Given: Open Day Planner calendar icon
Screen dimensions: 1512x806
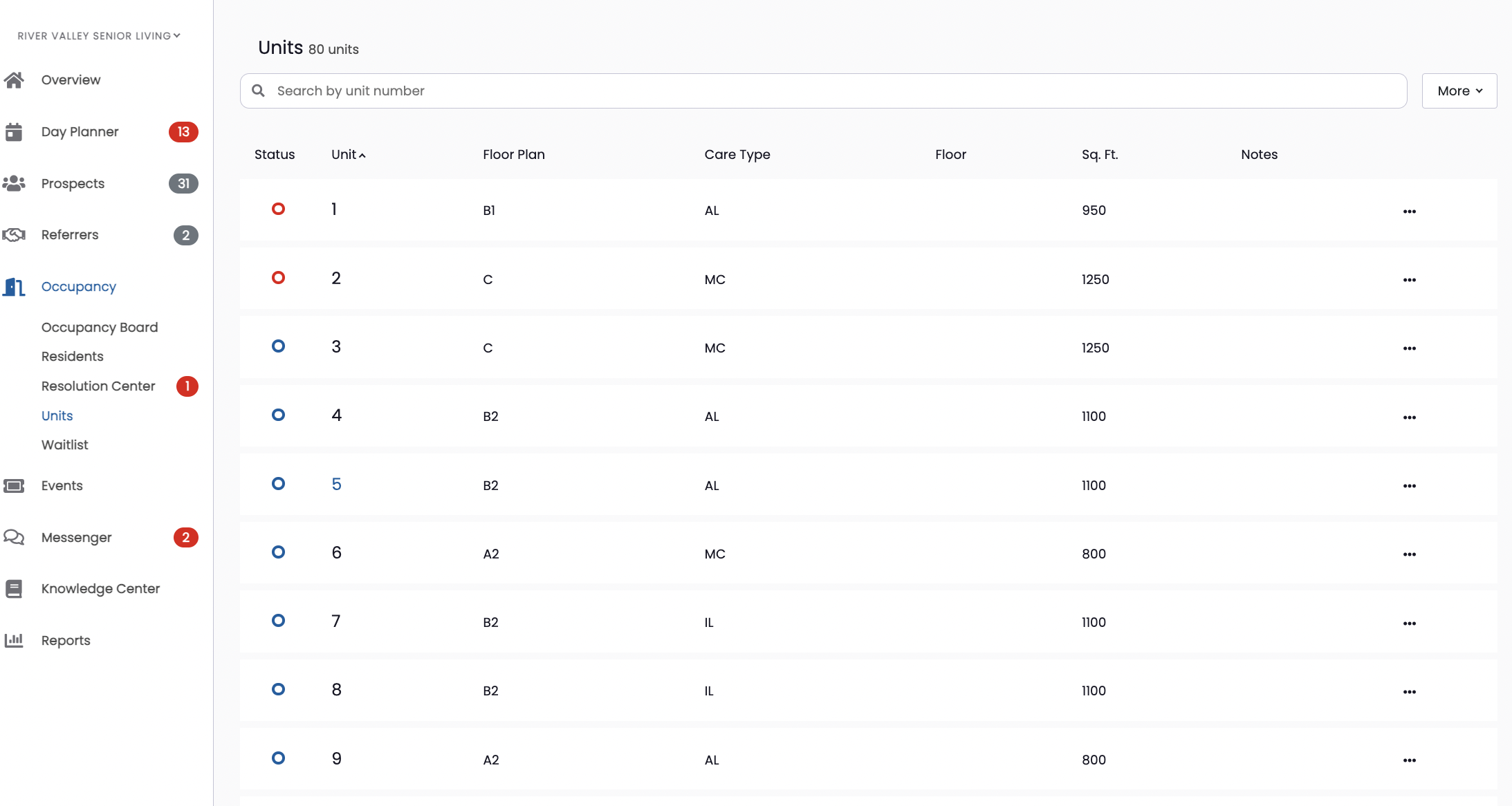Looking at the screenshot, I should coord(14,132).
